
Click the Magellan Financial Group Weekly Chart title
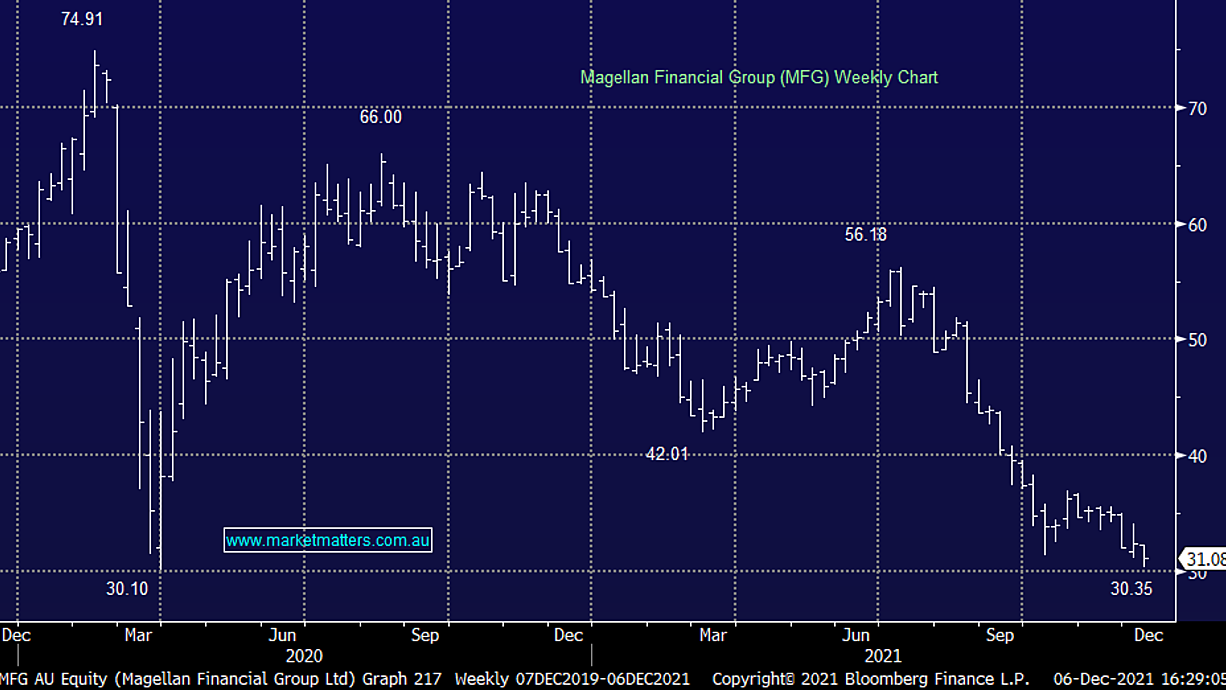click(759, 77)
